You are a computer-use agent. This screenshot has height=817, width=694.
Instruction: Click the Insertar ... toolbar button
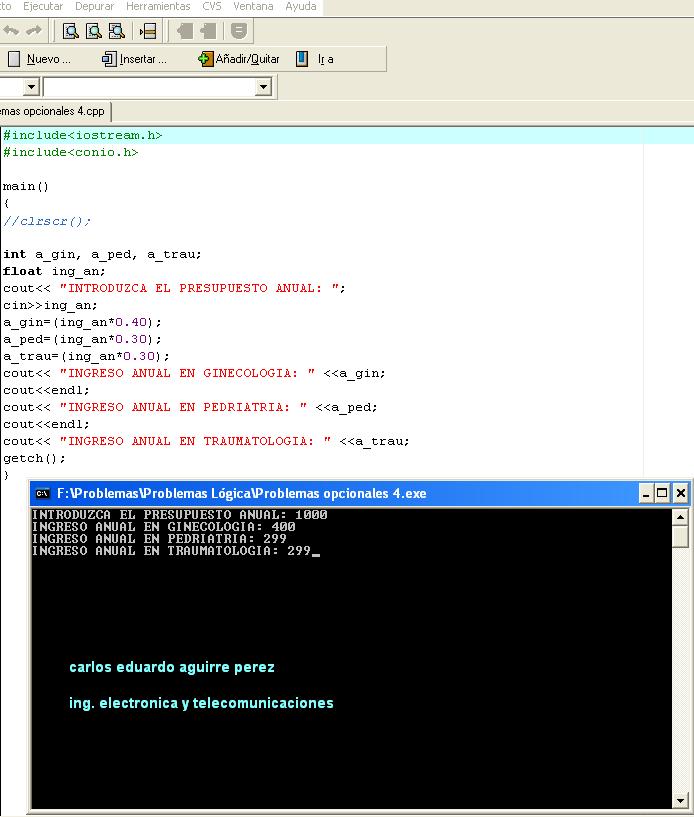[x=134, y=59]
